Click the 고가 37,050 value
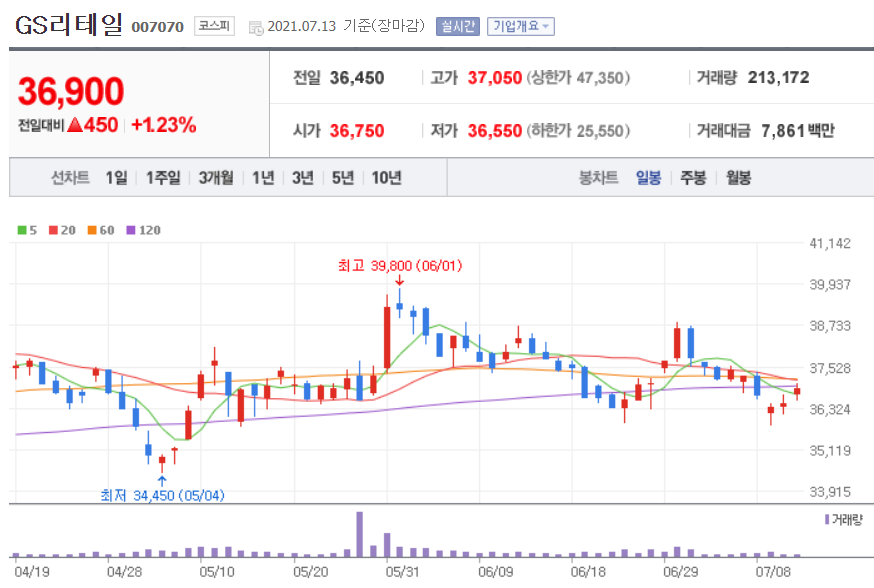This screenshot has height=588, width=874. (x=494, y=77)
